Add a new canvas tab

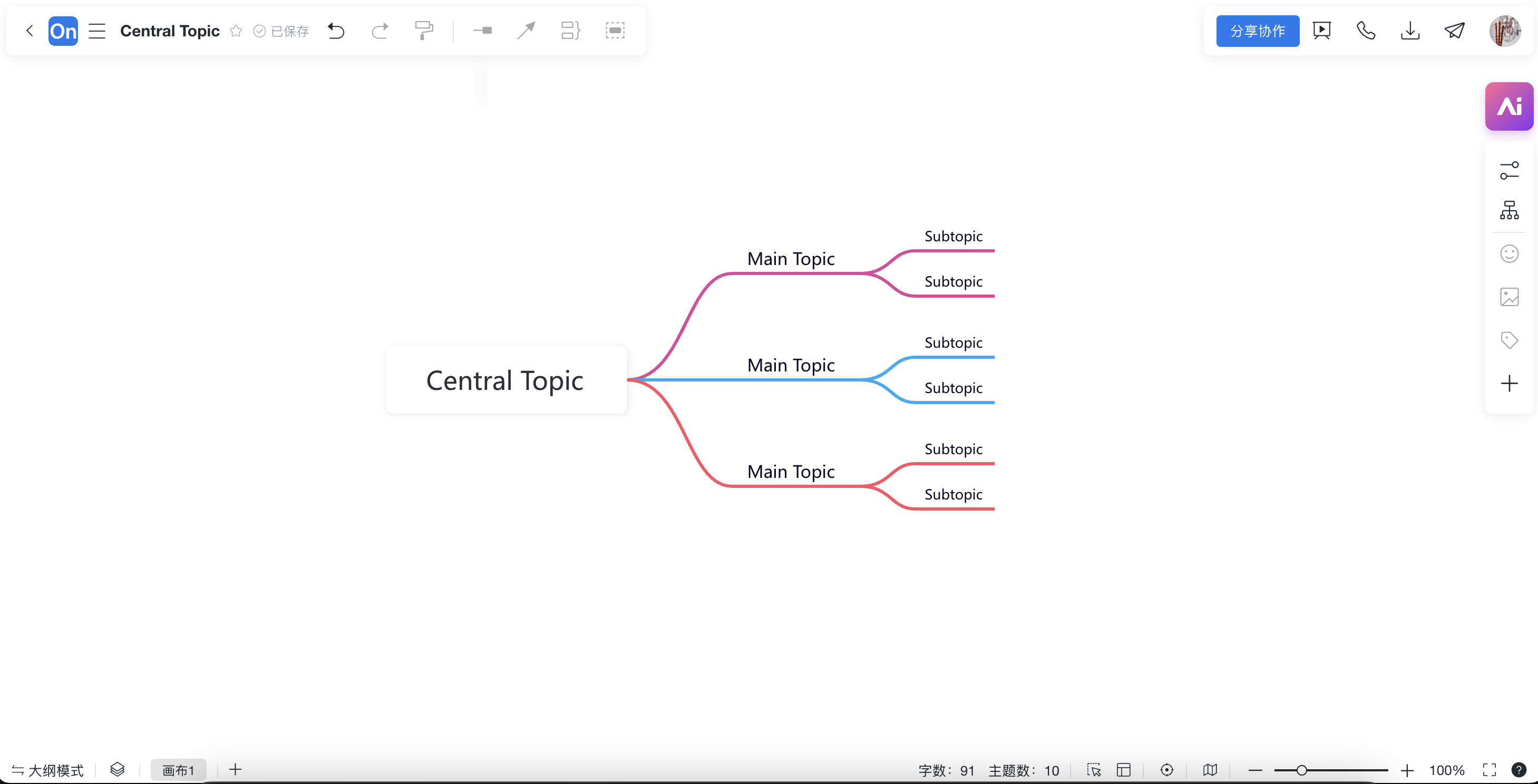coord(235,770)
